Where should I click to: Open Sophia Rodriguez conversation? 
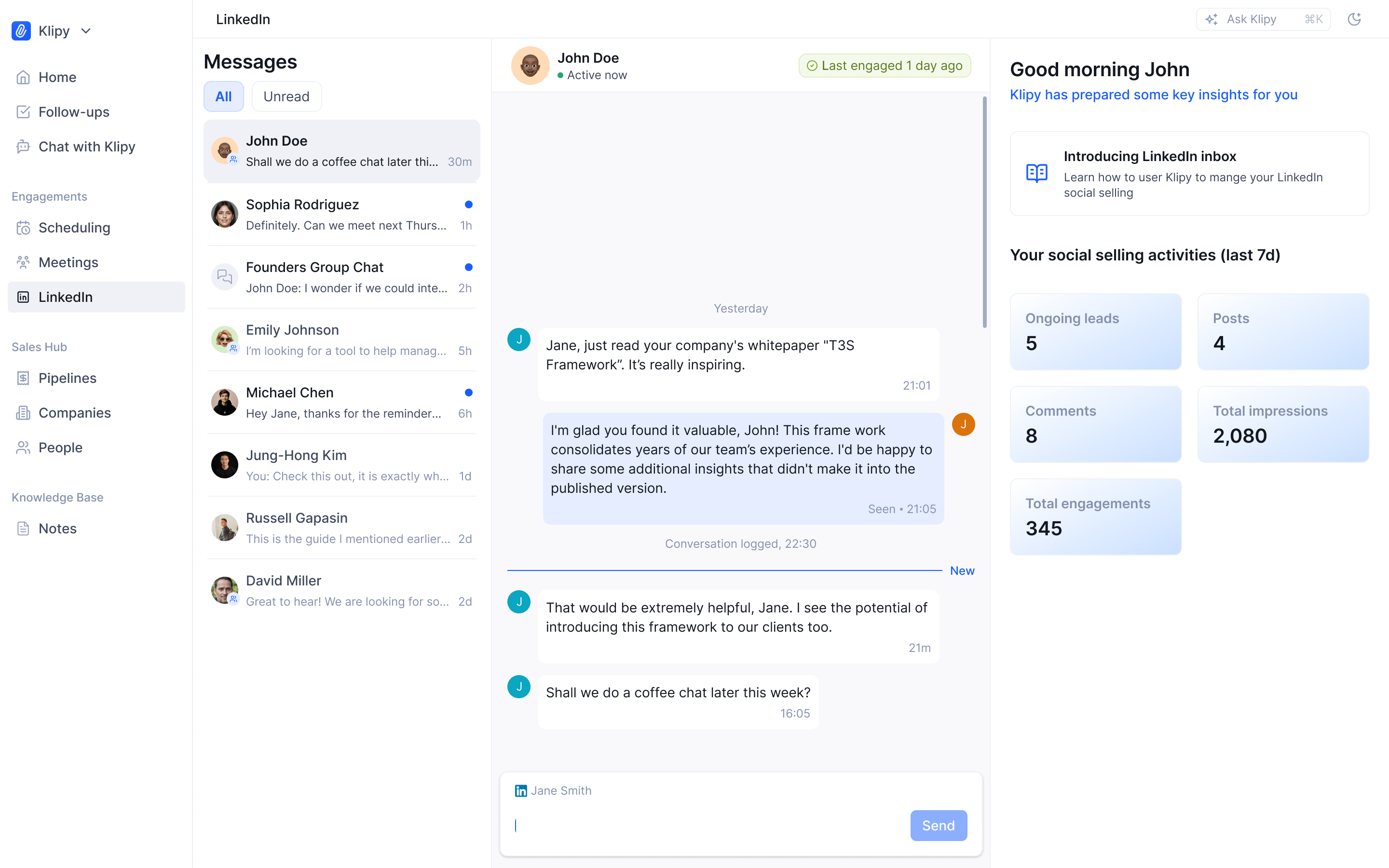pyautogui.click(x=341, y=215)
